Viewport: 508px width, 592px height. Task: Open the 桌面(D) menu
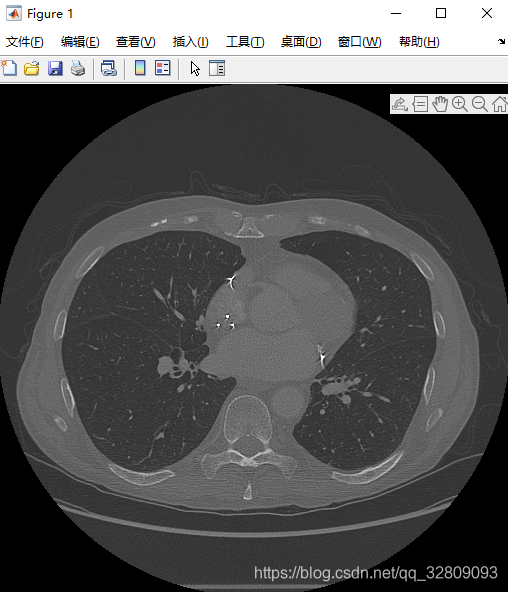(x=301, y=42)
